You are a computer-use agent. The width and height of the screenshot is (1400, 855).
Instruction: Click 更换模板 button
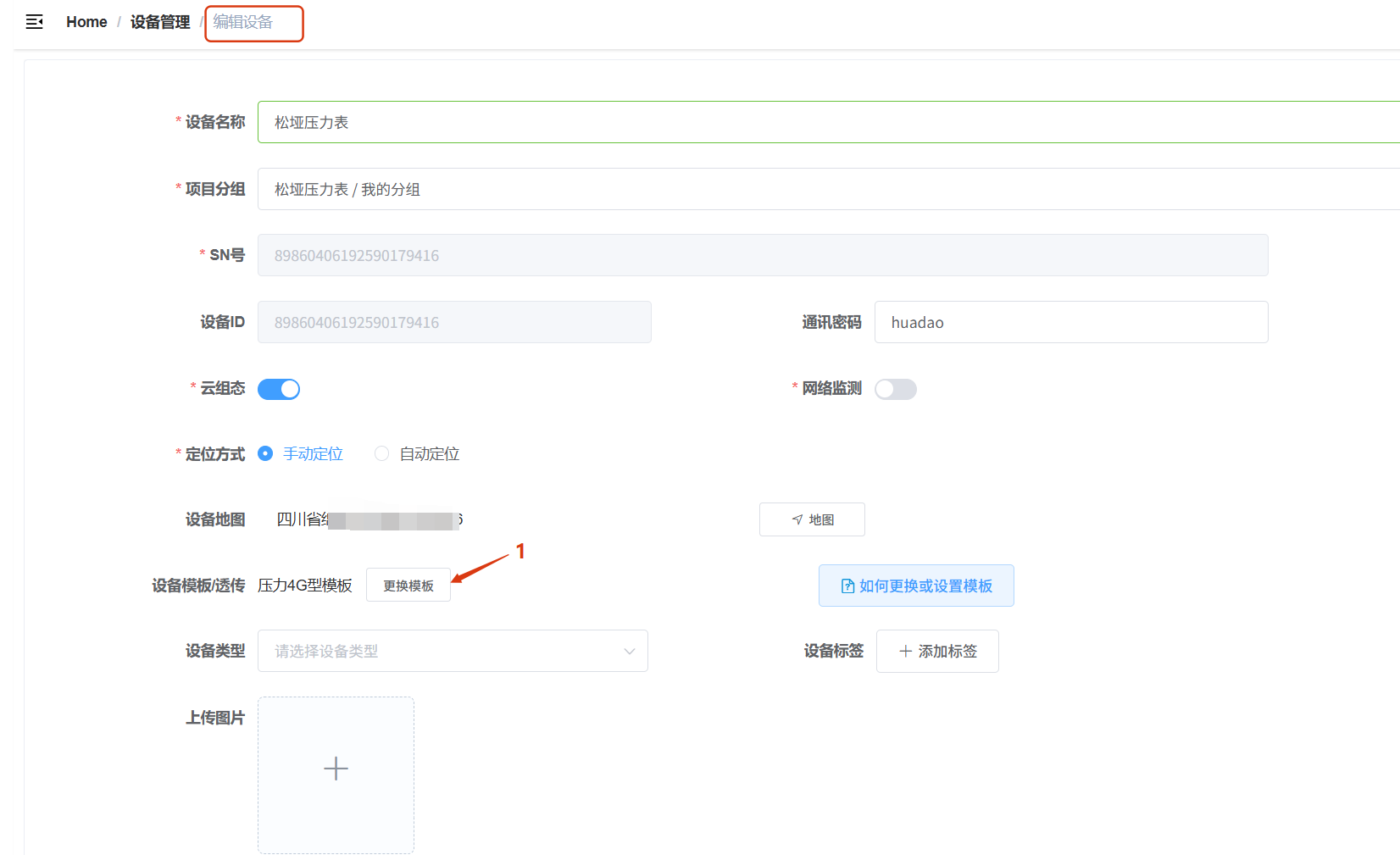pos(408,586)
